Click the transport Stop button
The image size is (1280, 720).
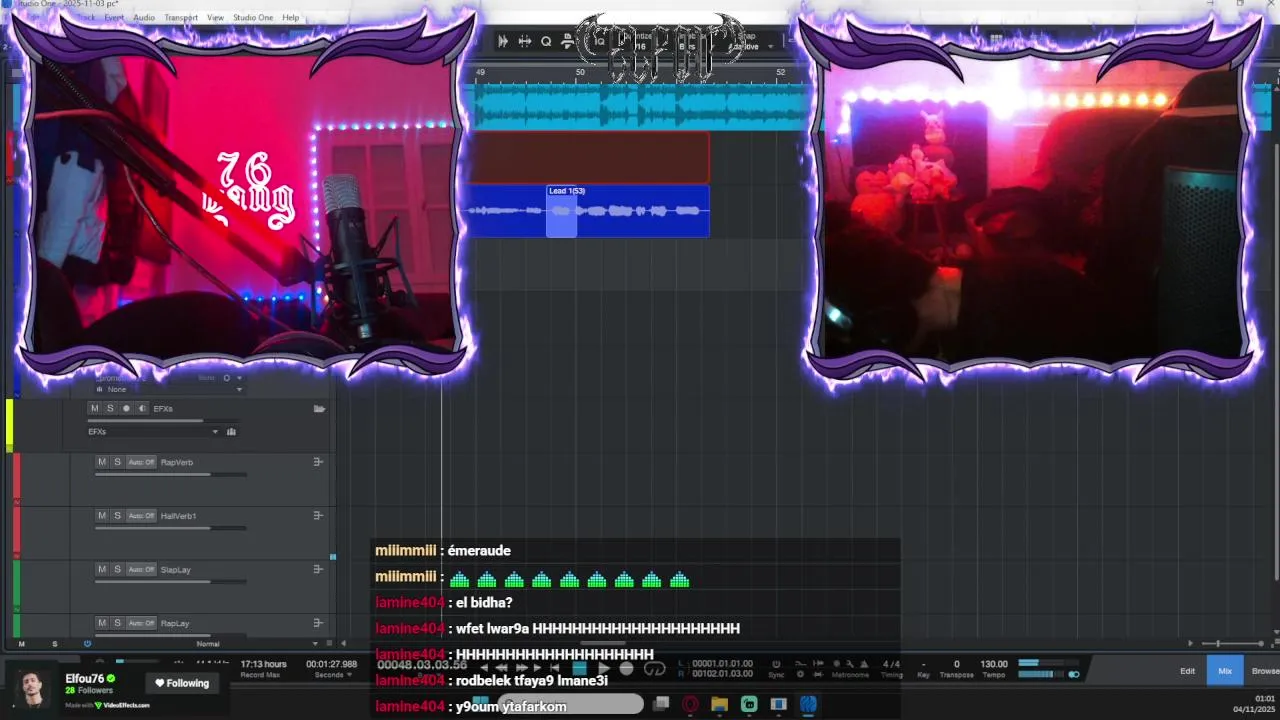(579, 668)
